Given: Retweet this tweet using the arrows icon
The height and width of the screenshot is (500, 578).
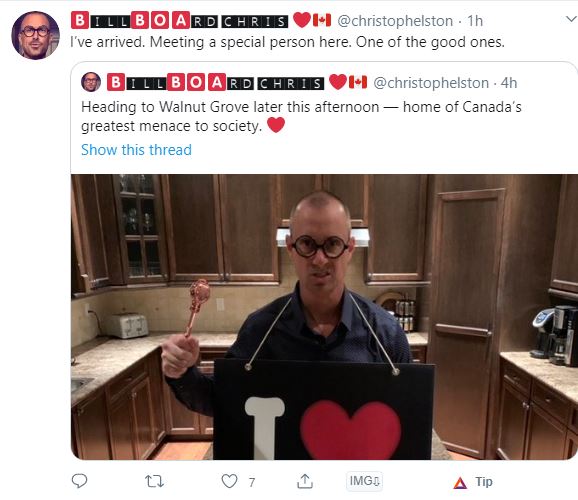Looking at the screenshot, I should pyautogui.click(x=154, y=481).
